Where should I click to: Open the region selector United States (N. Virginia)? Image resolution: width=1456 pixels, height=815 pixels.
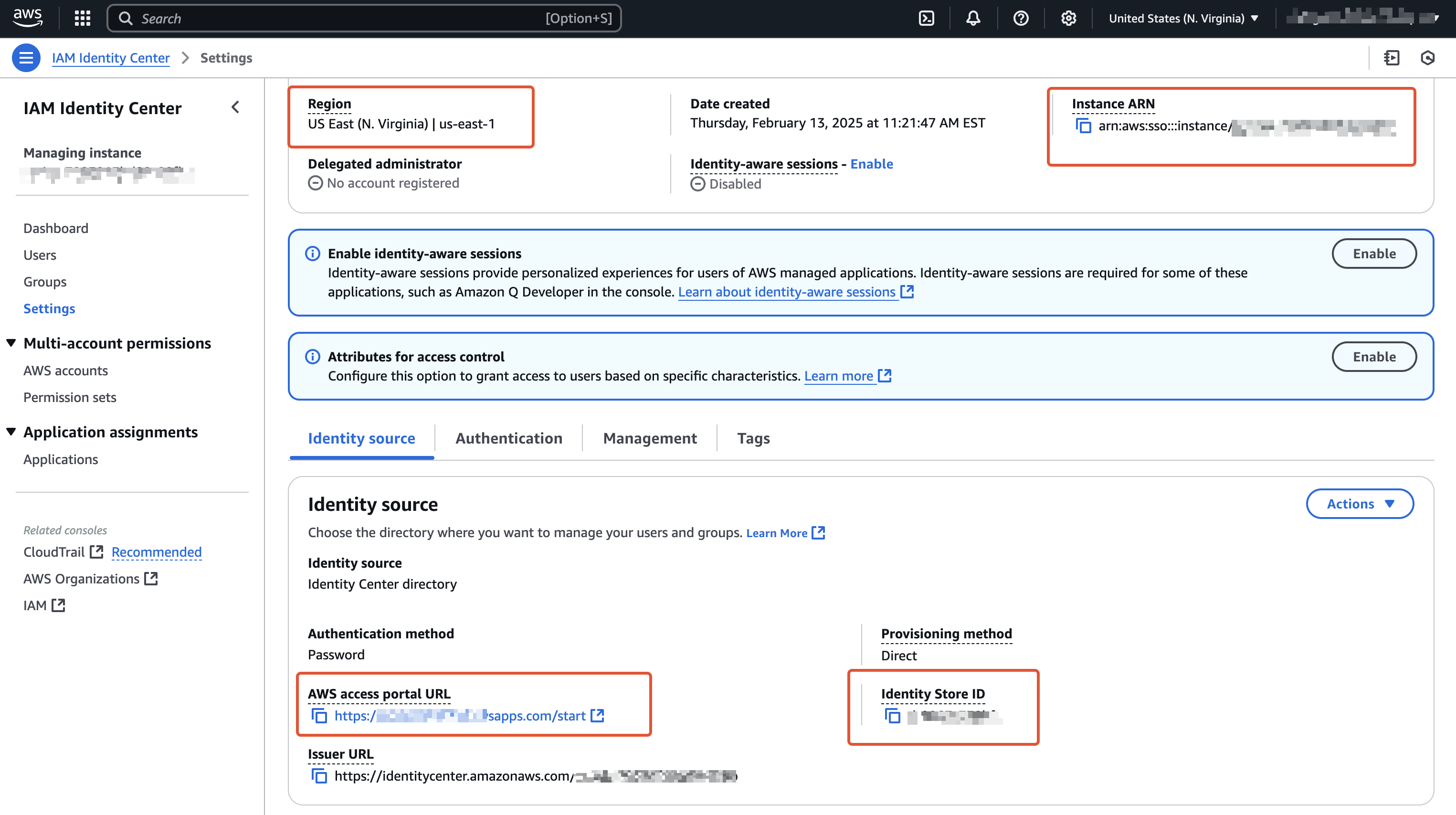[1183, 18]
